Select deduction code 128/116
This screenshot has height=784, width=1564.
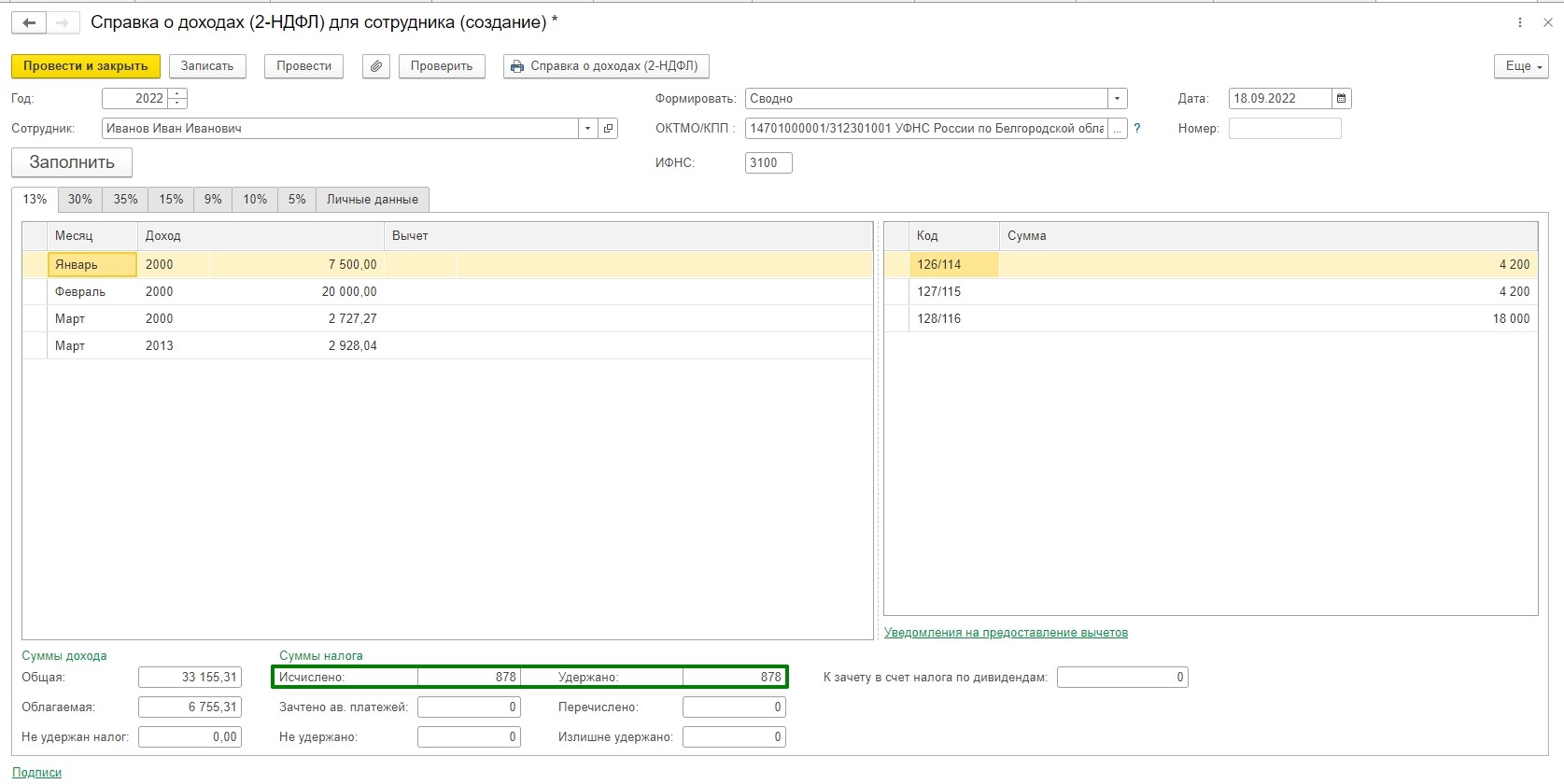953,319
